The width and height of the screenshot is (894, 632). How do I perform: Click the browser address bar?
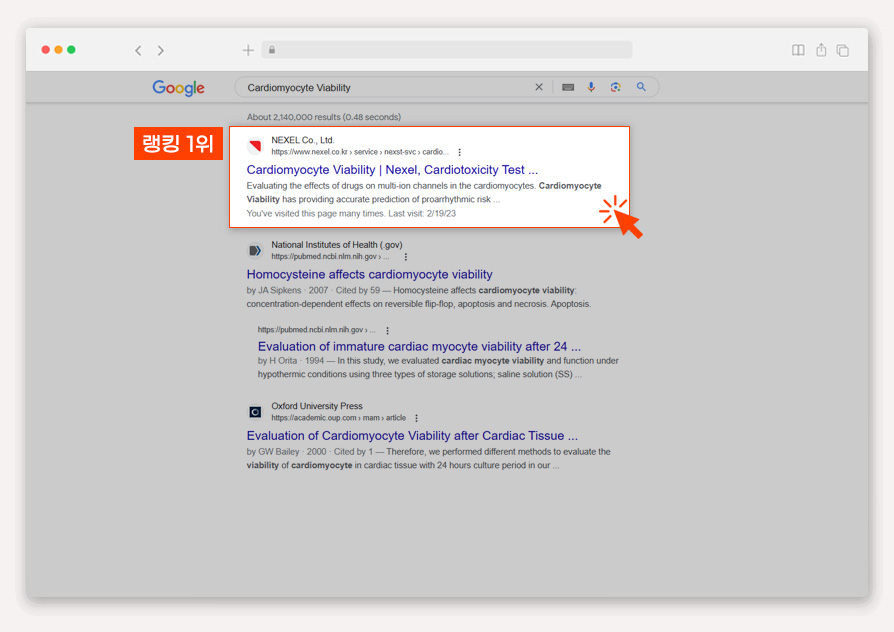[447, 50]
